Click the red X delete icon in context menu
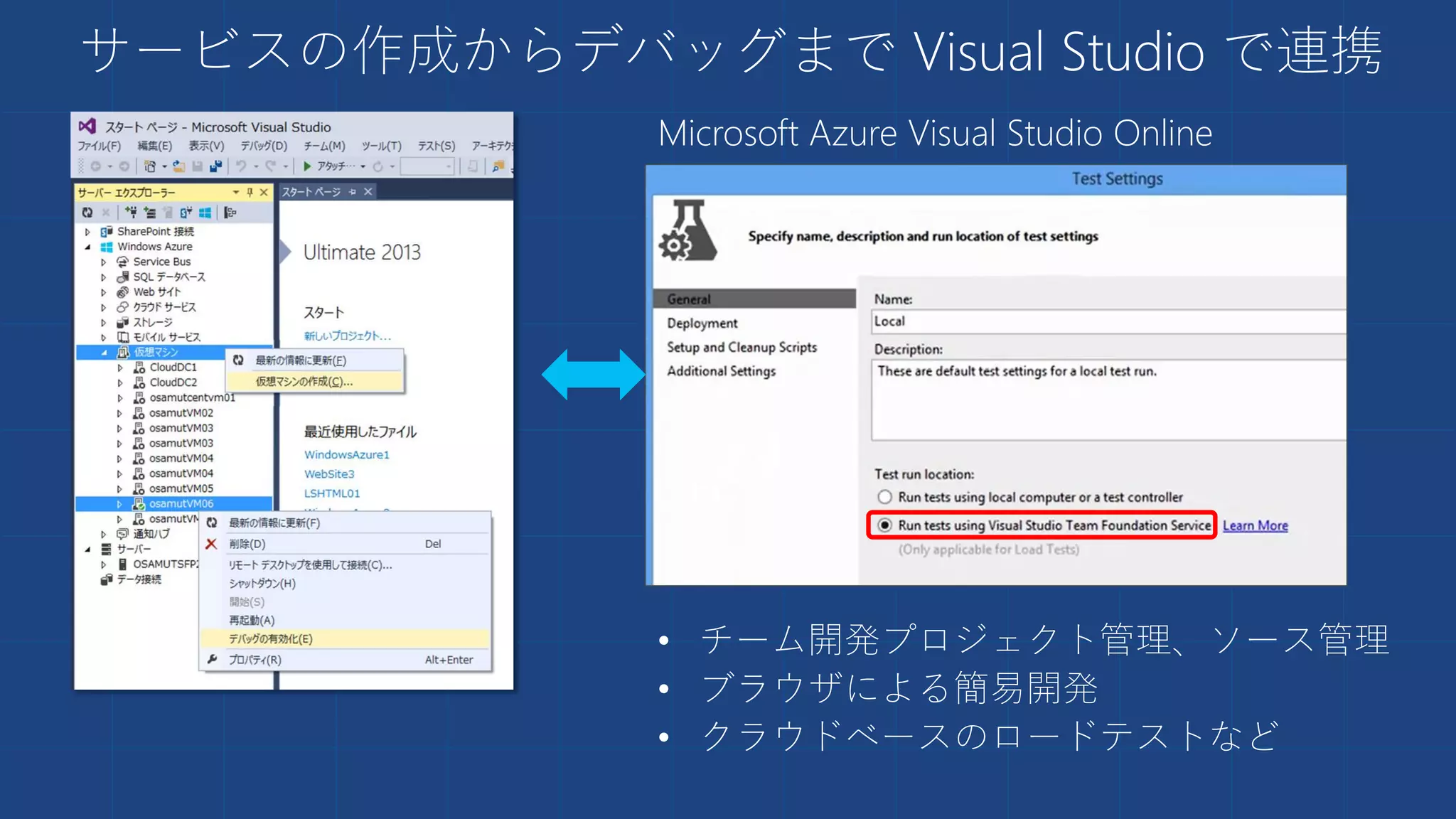Image resolution: width=1456 pixels, height=819 pixels. pos(211,544)
